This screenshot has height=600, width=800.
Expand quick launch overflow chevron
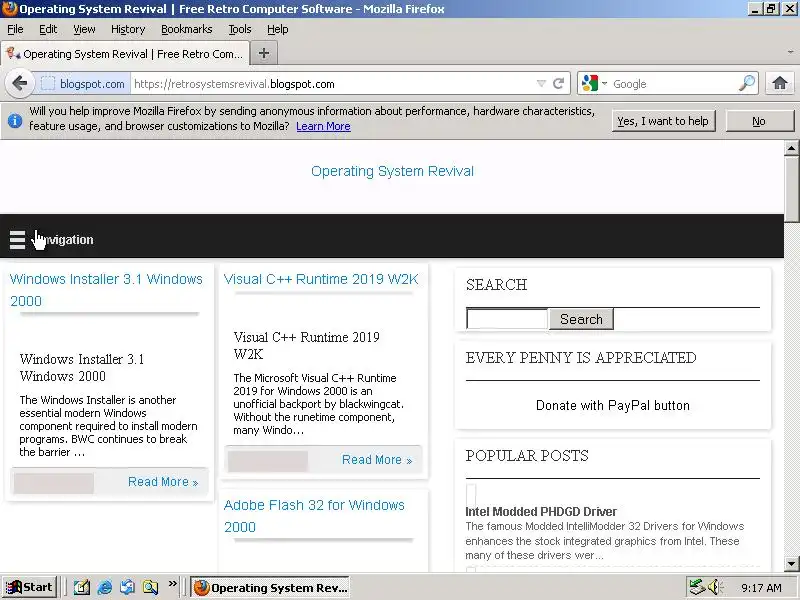tap(172, 583)
